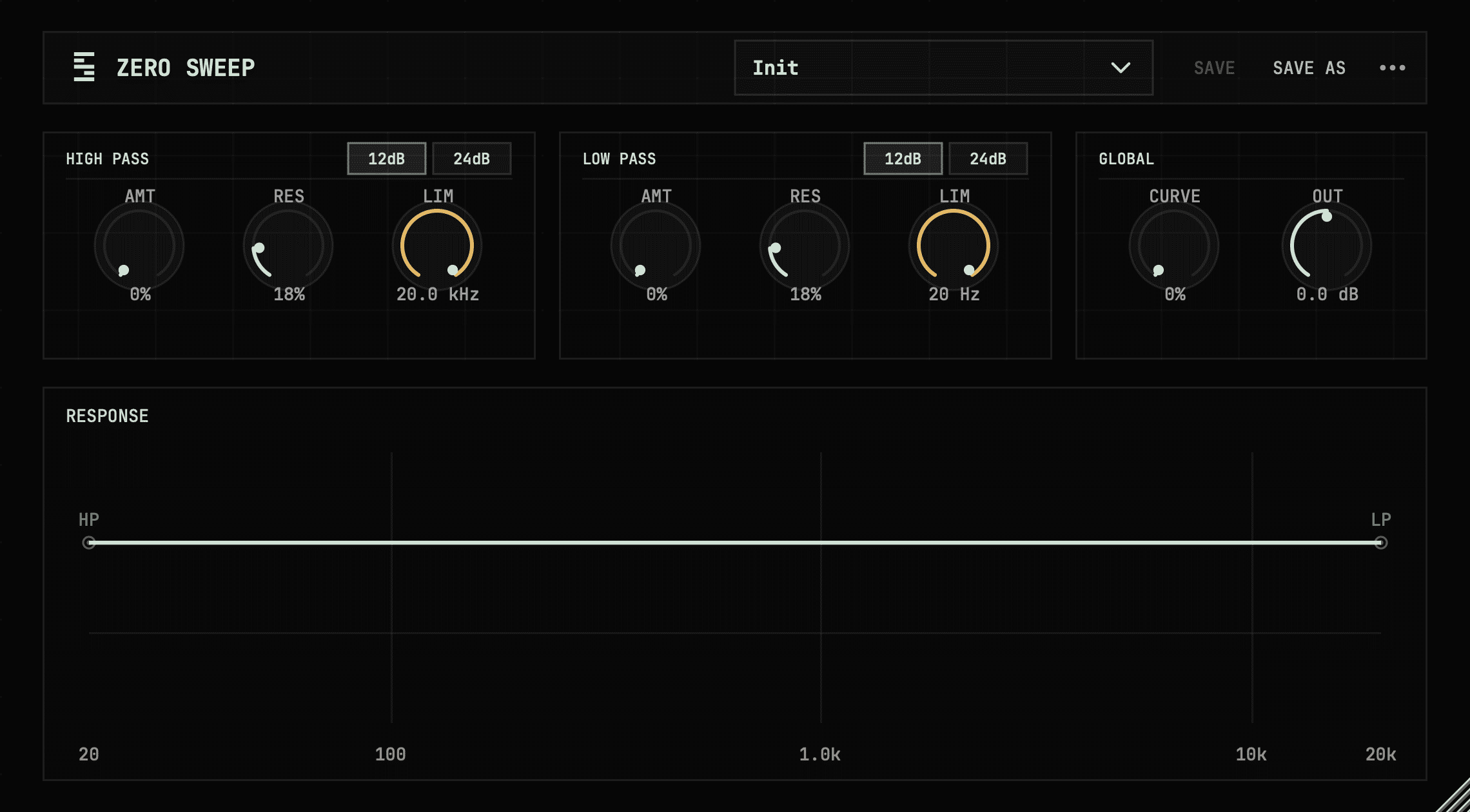1470x812 pixels.
Task: Click the RESPONSE panel heading
Action: pos(107,416)
